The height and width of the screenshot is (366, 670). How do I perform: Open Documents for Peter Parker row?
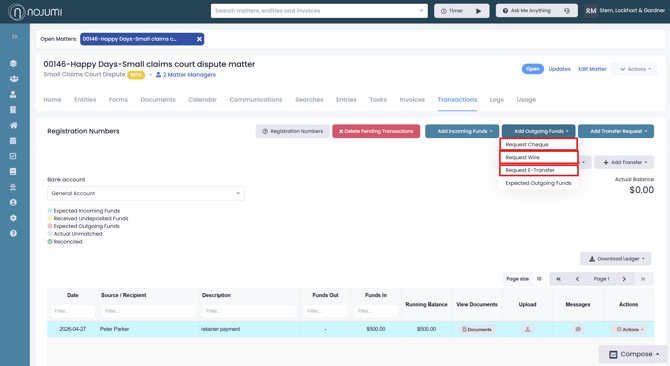(x=477, y=329)
